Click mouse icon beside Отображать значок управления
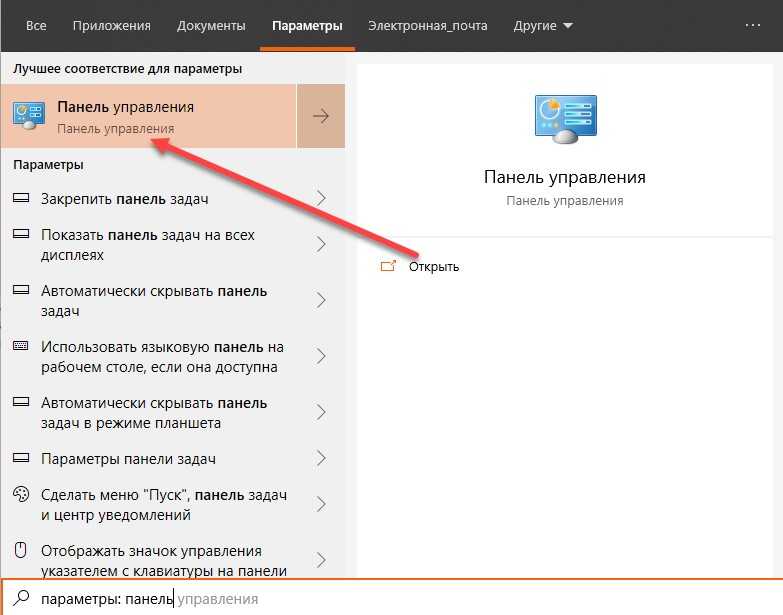Viewport: 783px width, 615px height. [20, 550]
